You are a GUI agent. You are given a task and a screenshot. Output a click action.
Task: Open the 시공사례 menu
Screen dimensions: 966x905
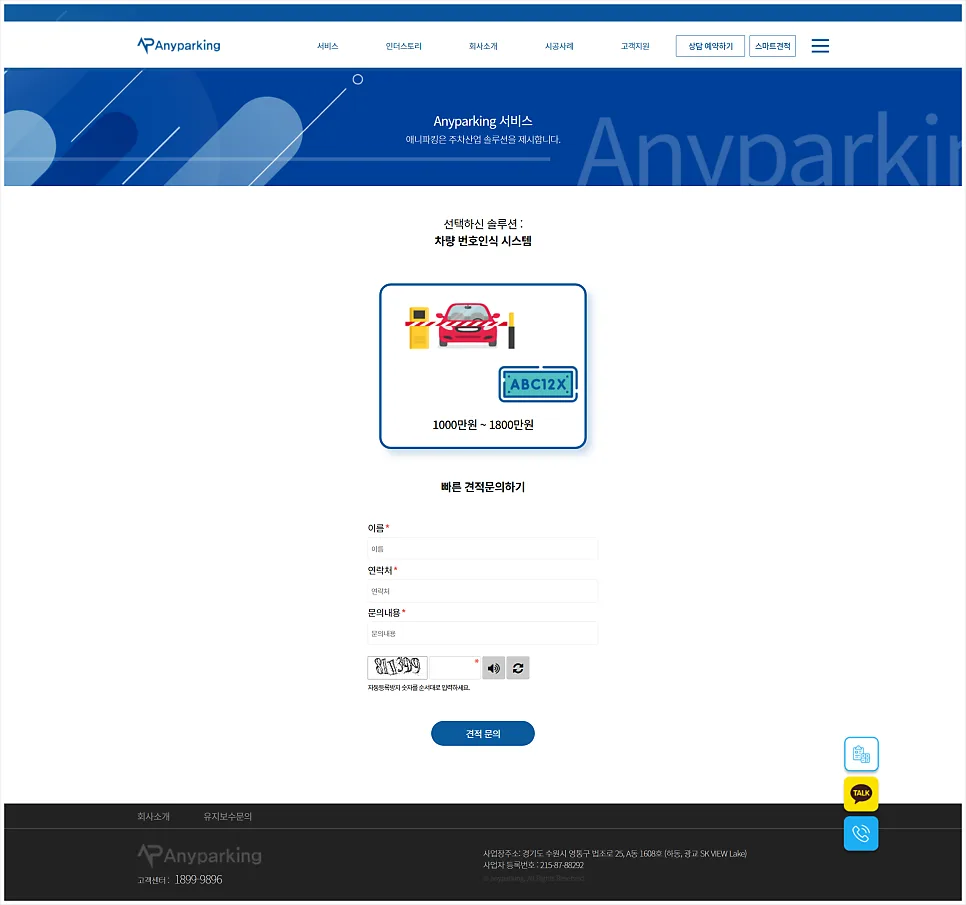tap(559, 46)
